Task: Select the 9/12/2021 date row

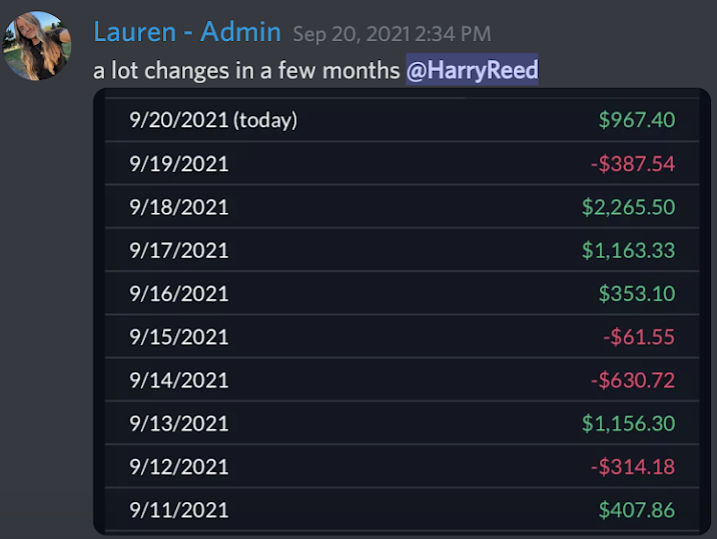Action: coord(179,466)
